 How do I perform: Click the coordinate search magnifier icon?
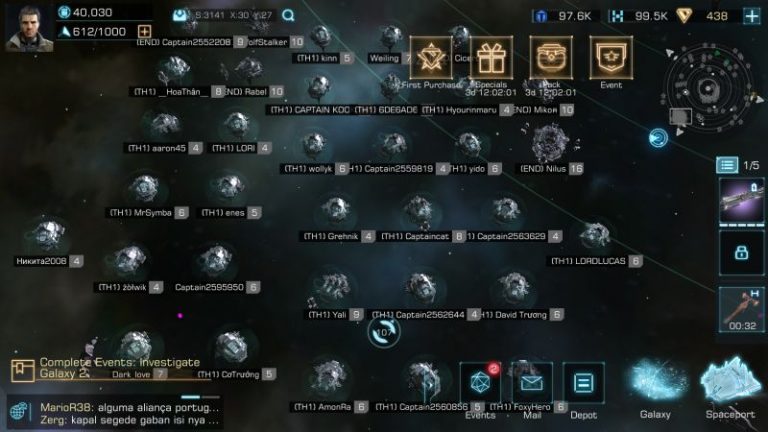point(288,16)
